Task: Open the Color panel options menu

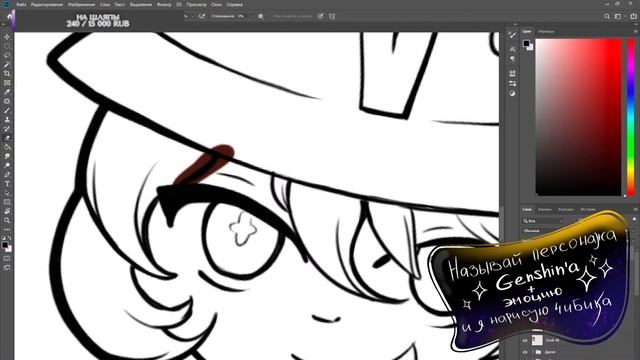Action: pyautogui.click(x=635, y=31)
